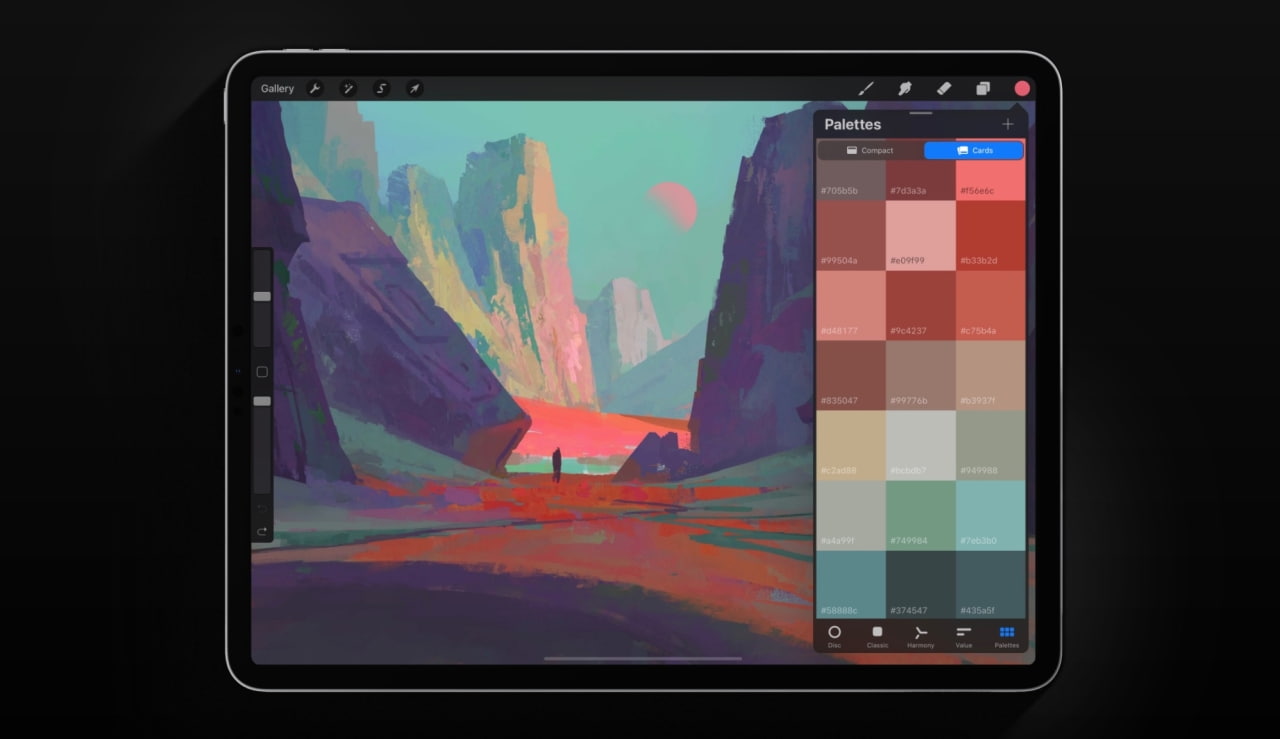
Task: Switch palette view to Compact
Action: tap(869, 150)
